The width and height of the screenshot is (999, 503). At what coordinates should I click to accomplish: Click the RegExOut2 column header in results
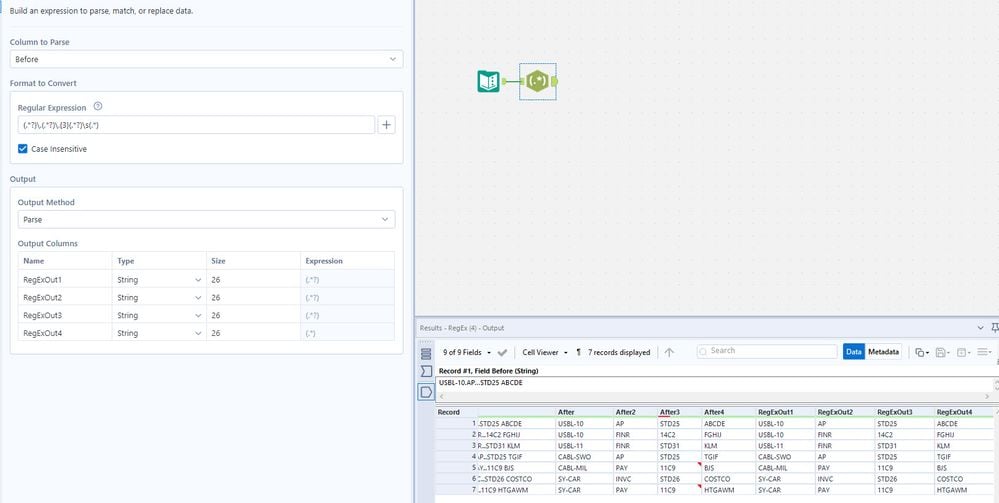tap(845, 412)
